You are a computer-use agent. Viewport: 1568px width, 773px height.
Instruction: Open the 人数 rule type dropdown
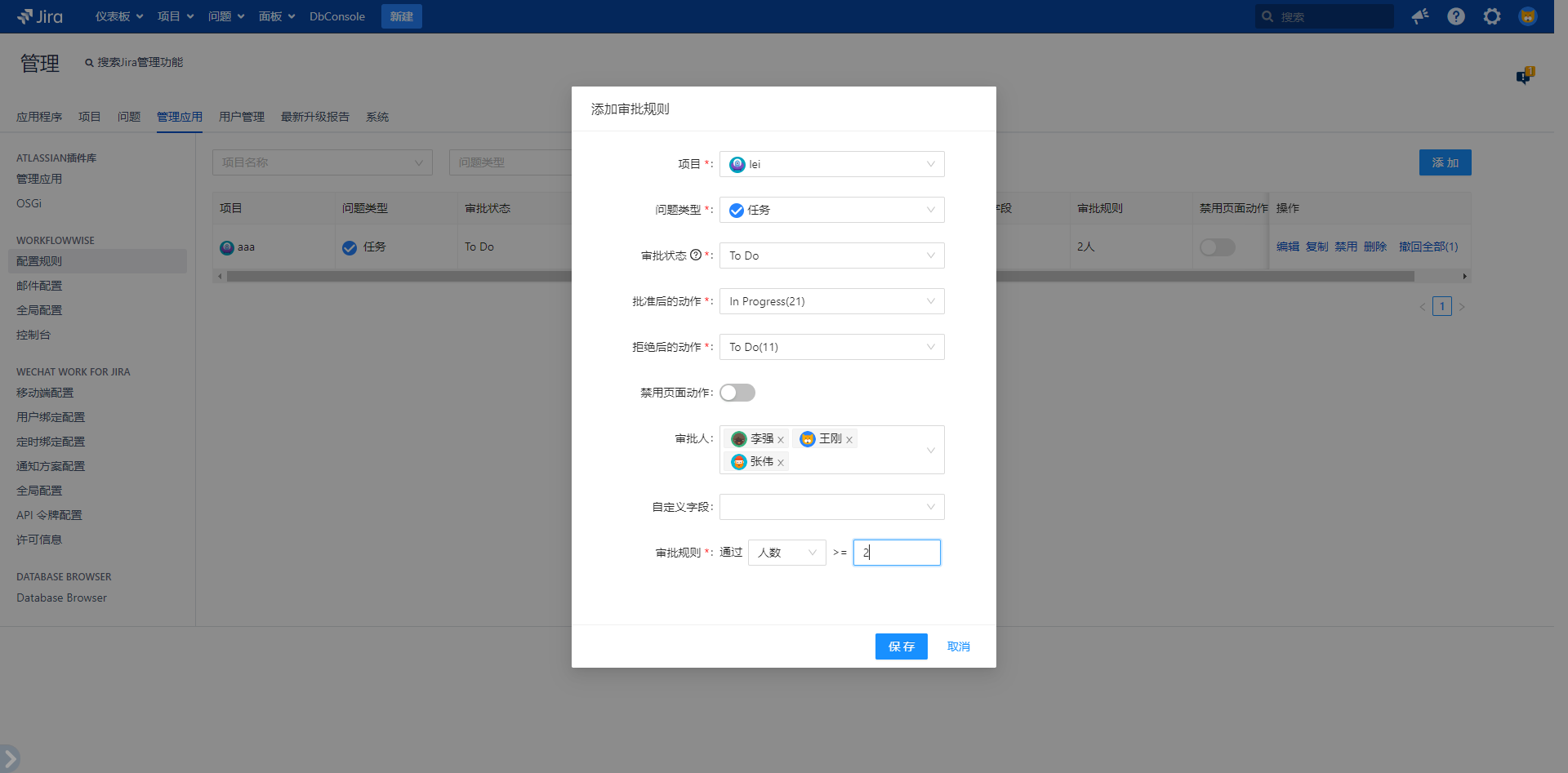[x=786, y=553]
